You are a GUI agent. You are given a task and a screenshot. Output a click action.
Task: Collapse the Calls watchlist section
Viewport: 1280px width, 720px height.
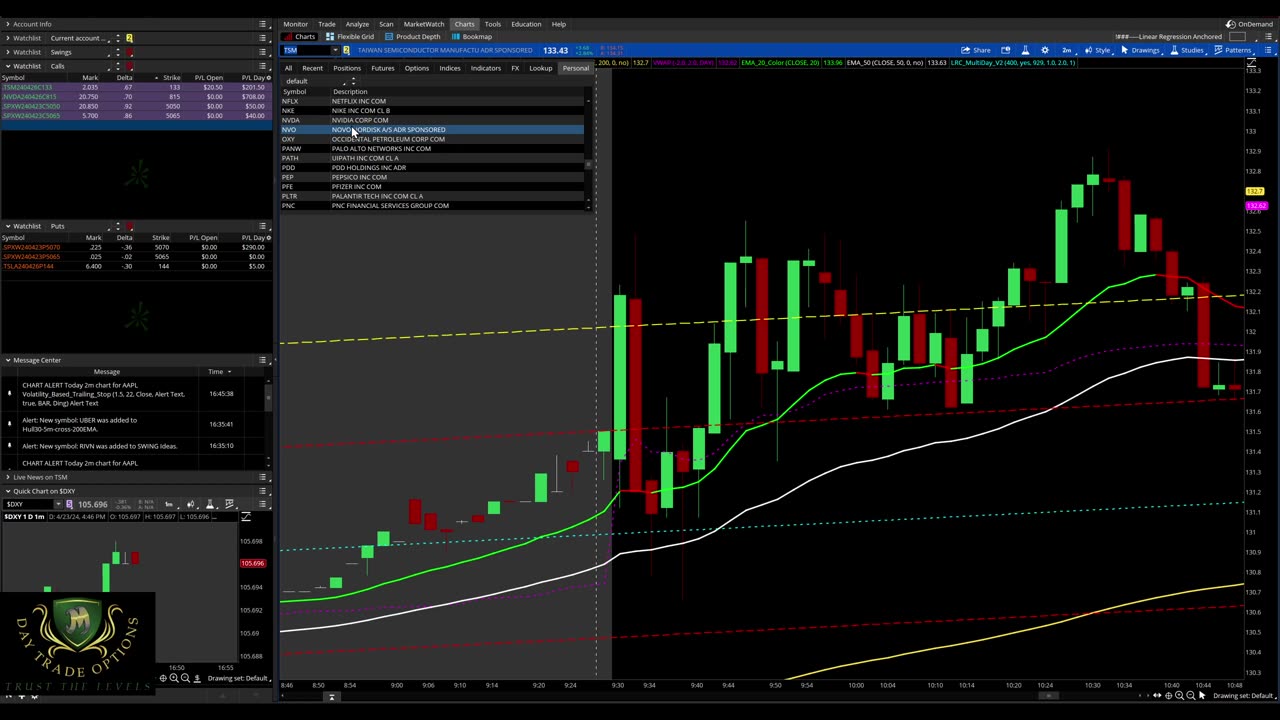pyautogui.click(x=7, y=66)
